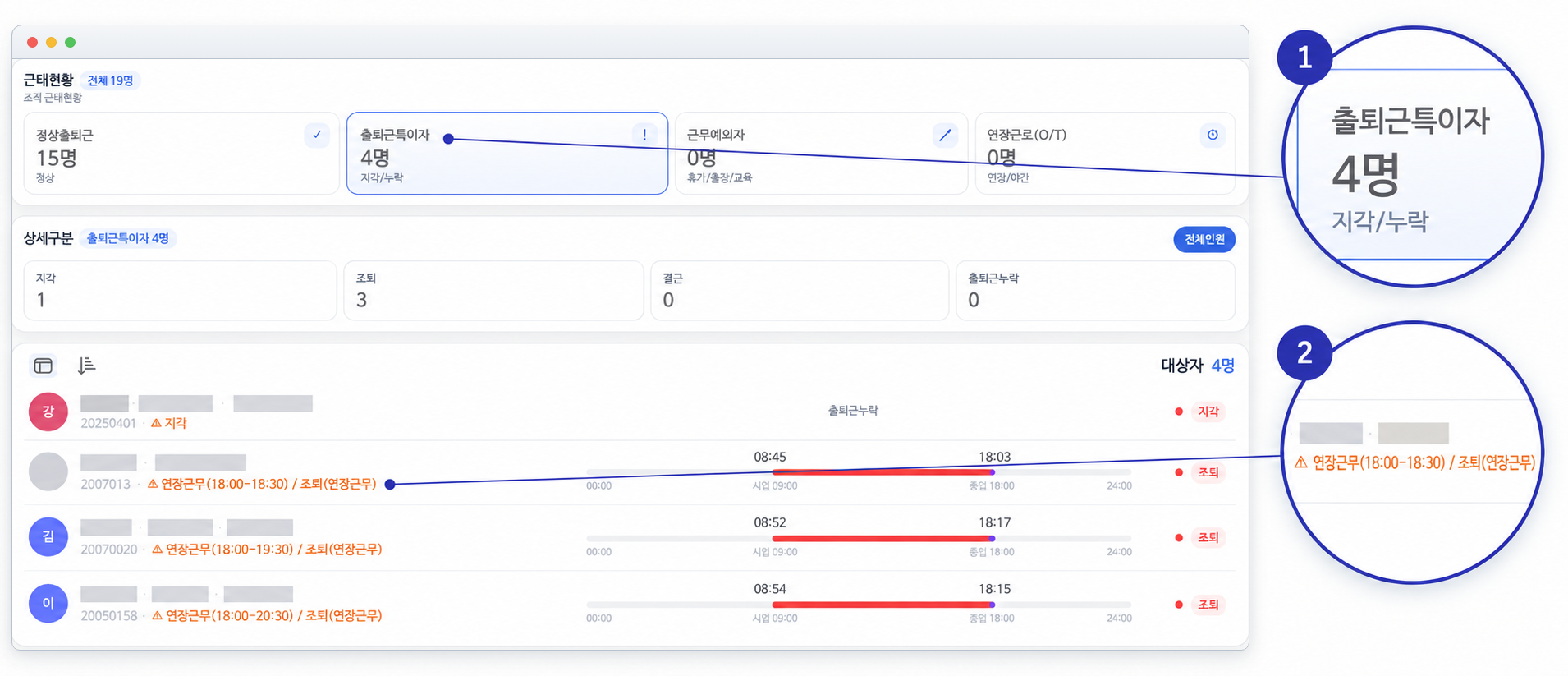1568x676 pixels.
Task: Click the 출퇴근누락 text in 강's row
Action: point(853,410)
